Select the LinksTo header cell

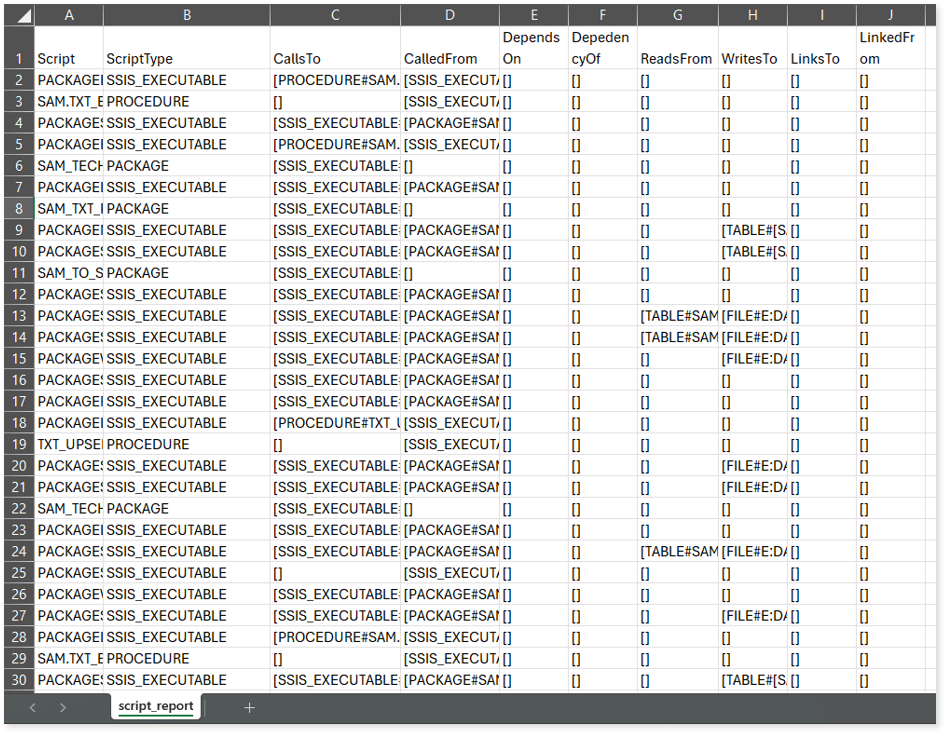pyautogui.click(x=821, y=59)
